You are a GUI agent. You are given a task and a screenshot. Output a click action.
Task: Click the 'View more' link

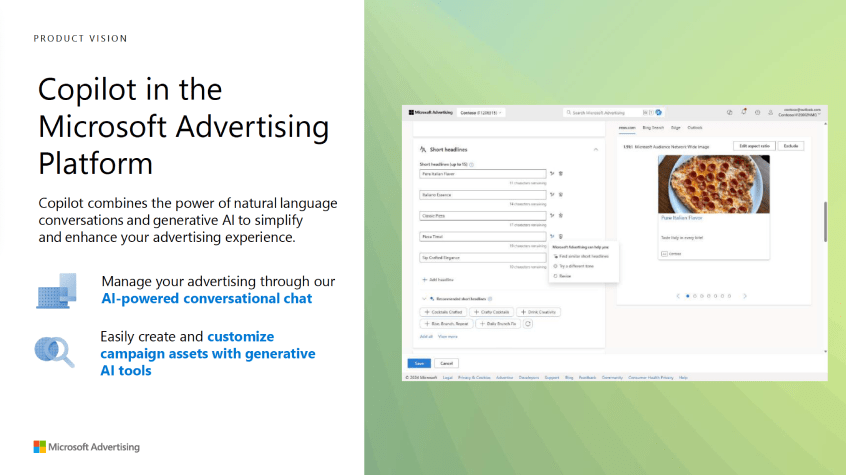pyautogui.click(x=448, y=336)
